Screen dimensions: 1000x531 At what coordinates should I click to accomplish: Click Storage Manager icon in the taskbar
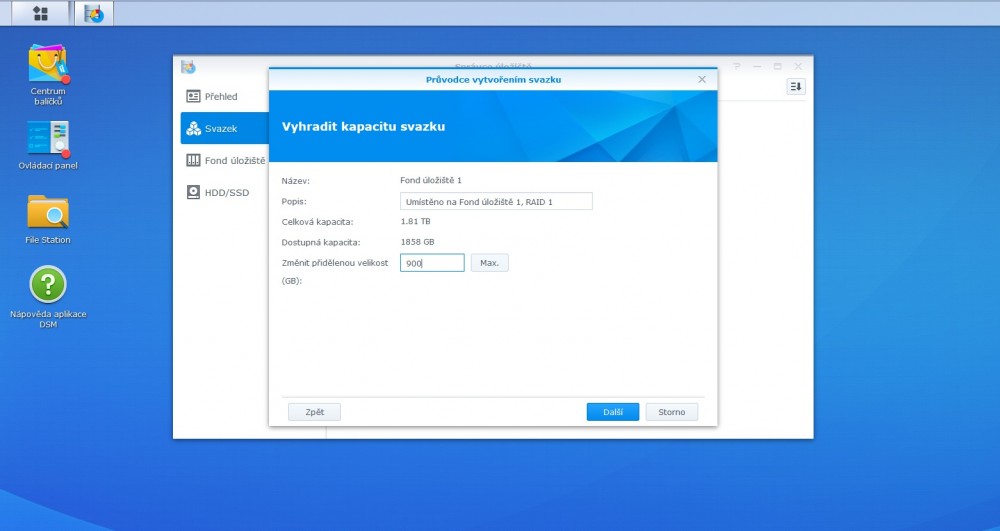tap(94, 14)
